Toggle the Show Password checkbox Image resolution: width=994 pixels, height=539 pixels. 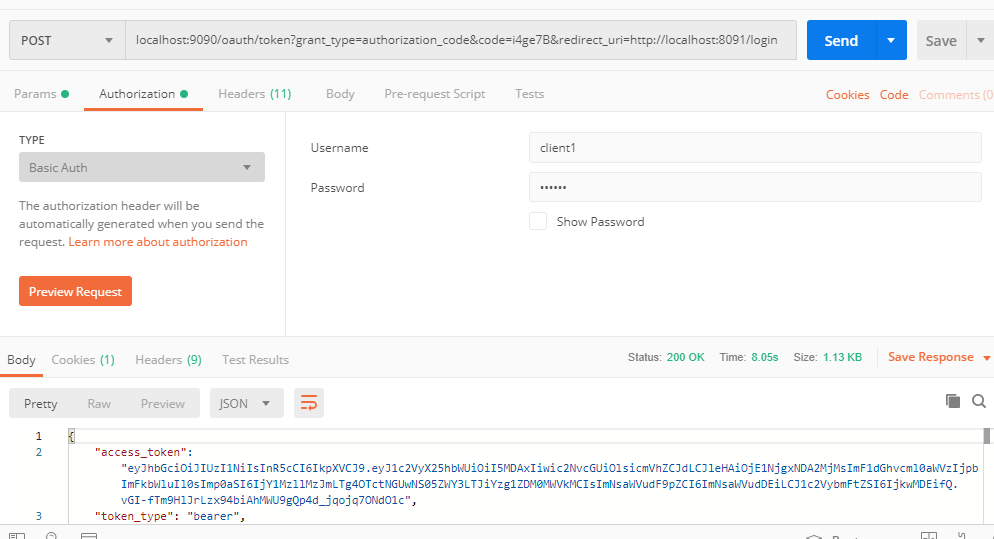(x=538, y=221)
